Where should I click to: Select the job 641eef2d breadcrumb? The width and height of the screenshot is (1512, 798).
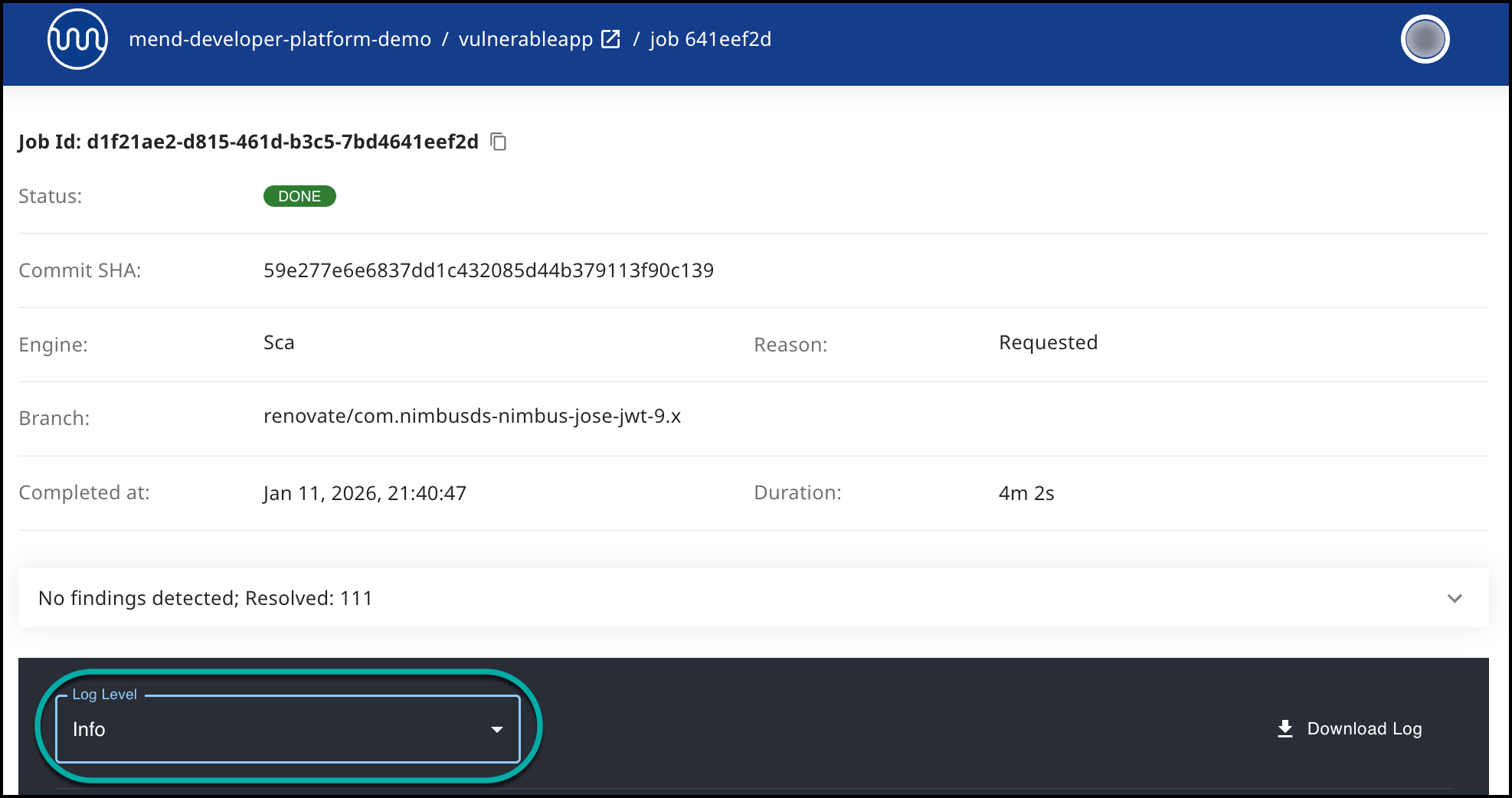click(x=710, y=39)
